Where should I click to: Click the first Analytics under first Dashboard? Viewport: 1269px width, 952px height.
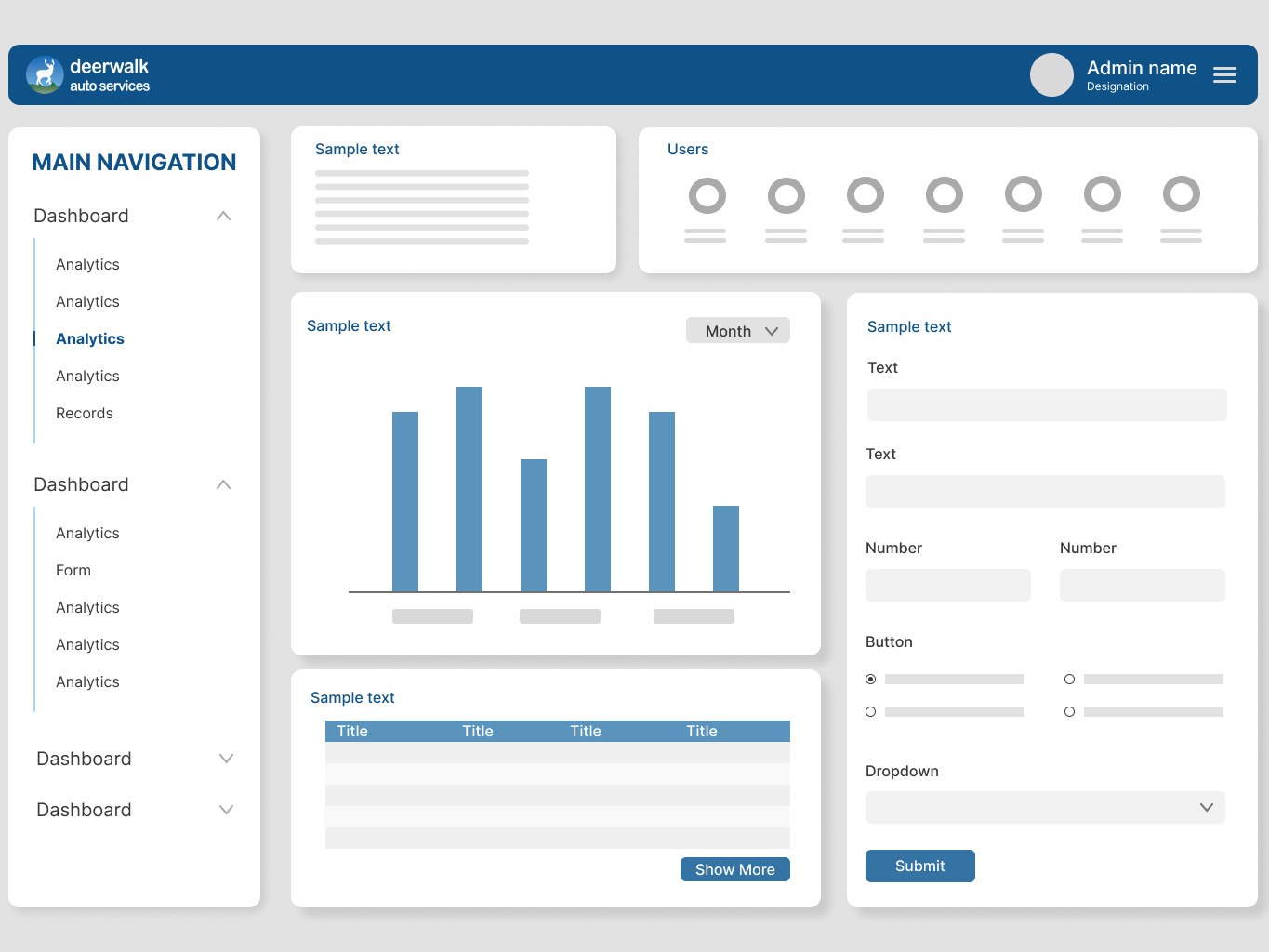click(87, 264)
